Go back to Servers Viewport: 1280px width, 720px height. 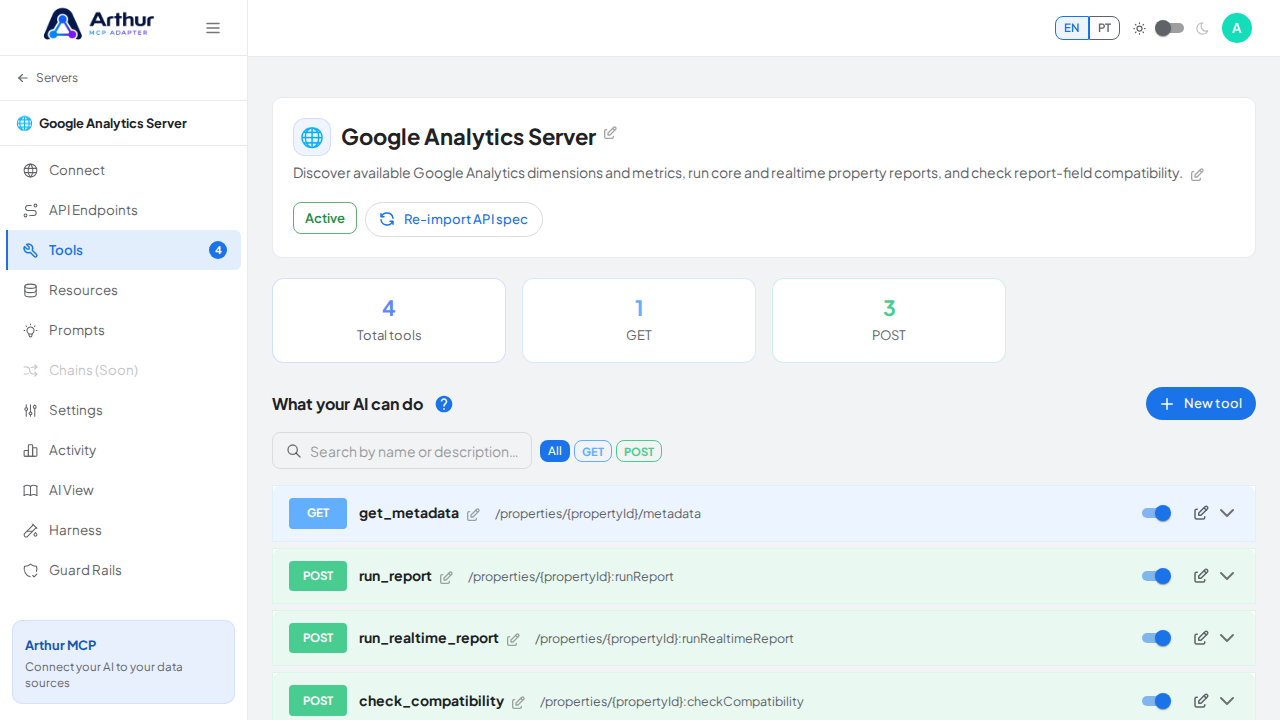(48, 78)
